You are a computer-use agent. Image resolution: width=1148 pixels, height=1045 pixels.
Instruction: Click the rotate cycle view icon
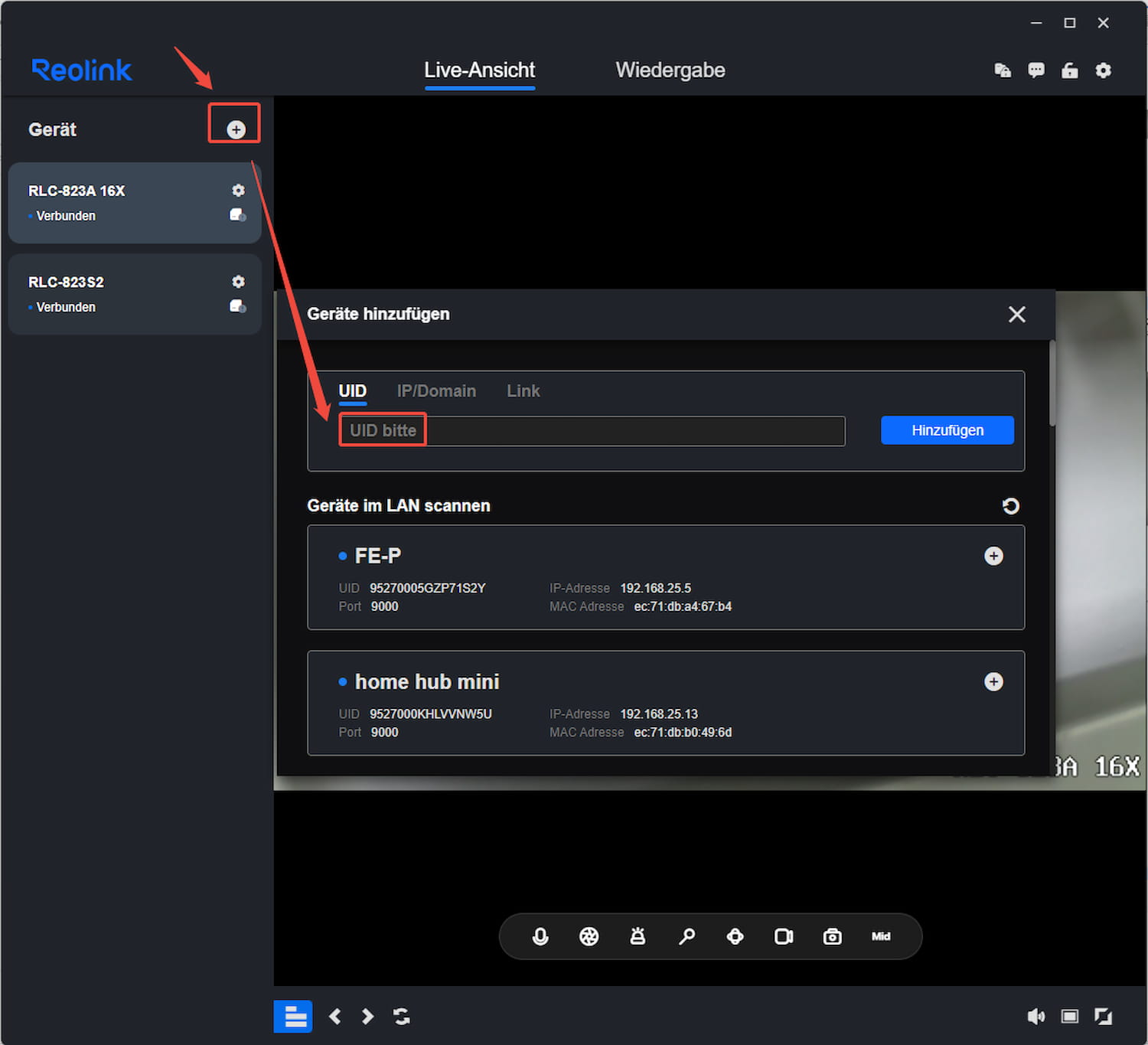[401, 1016]
